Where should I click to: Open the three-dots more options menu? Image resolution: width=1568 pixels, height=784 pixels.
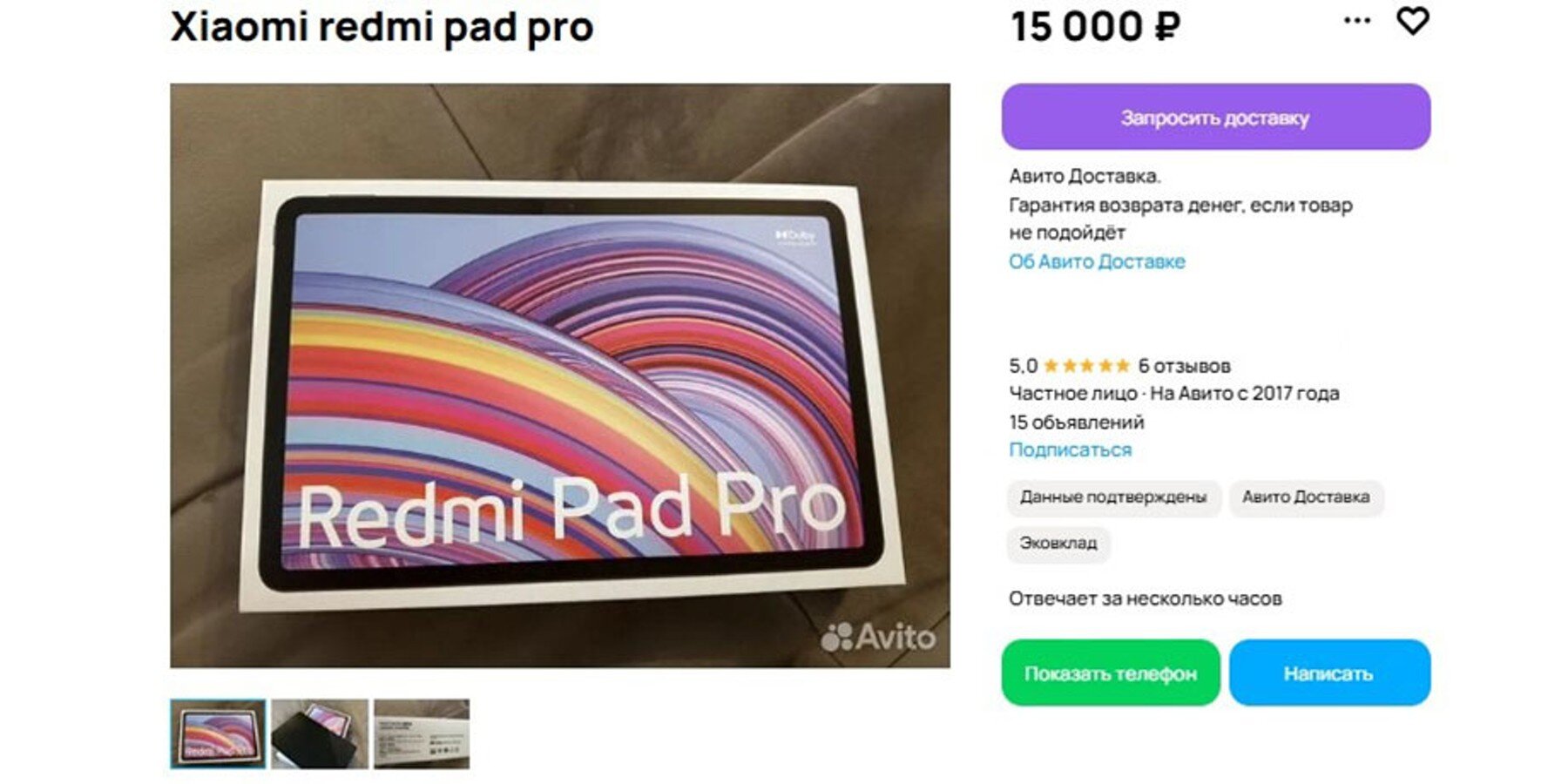(x=1357, y=20)
